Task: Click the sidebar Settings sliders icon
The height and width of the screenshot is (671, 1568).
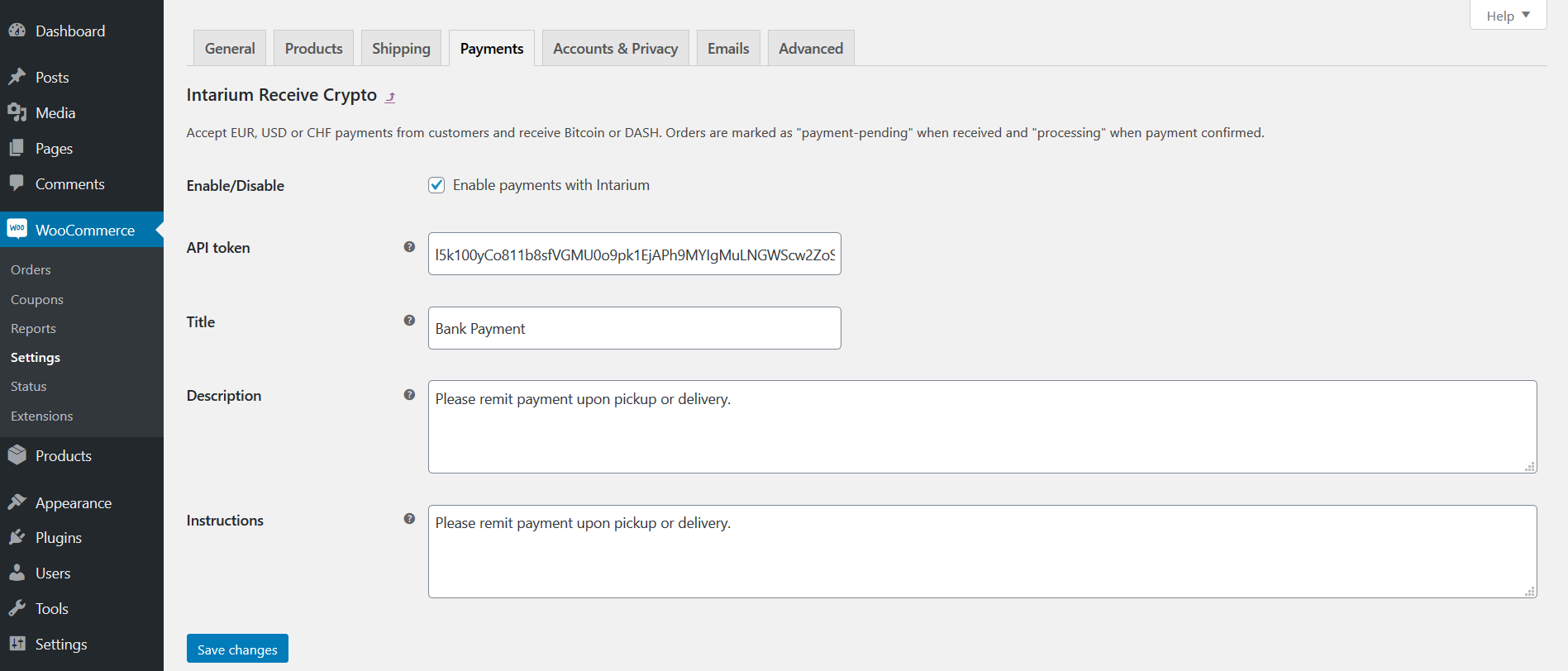Action: click(17, 644)
